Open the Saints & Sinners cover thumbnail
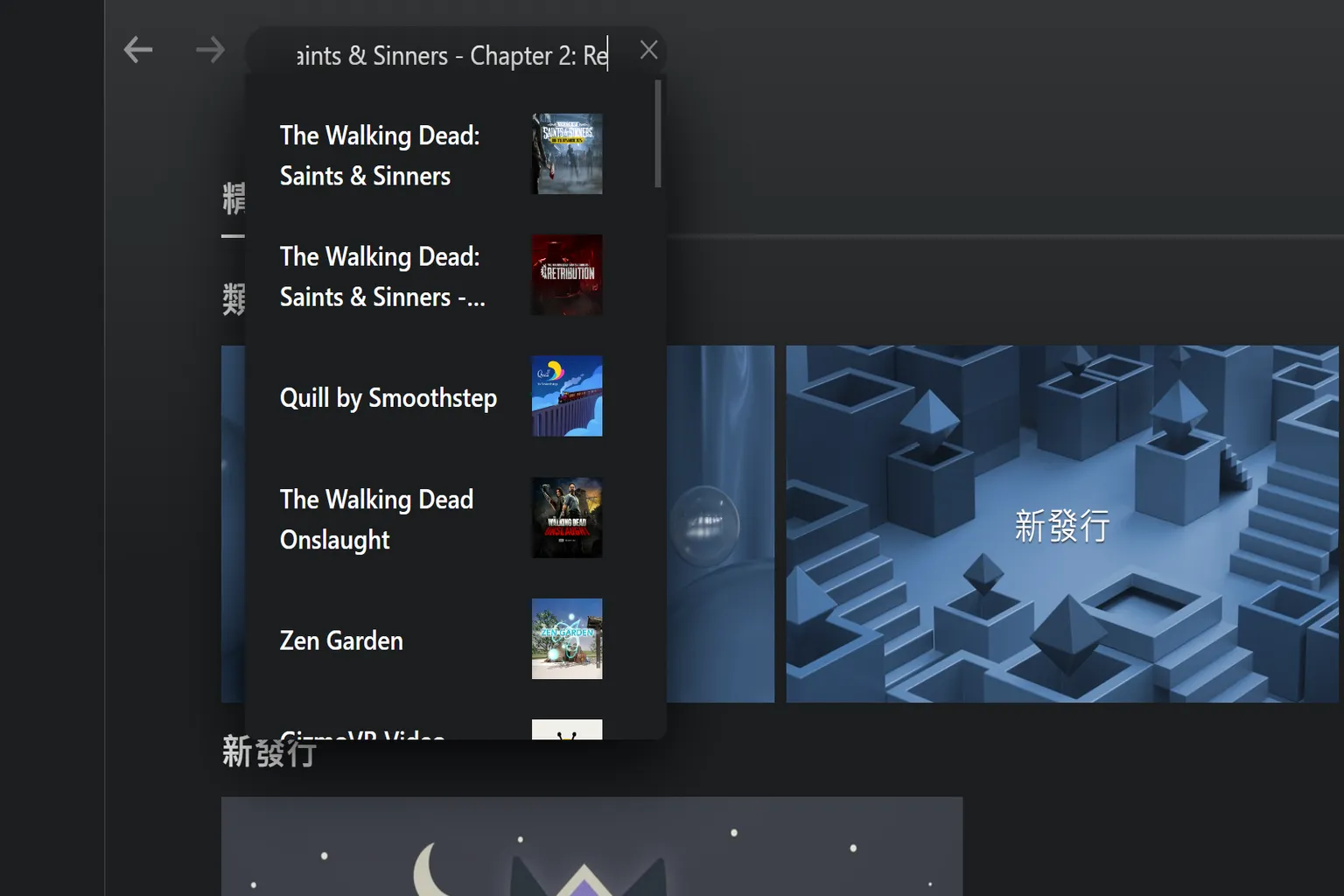Viewport: 1344px width, 896px height. click(567, 154)
